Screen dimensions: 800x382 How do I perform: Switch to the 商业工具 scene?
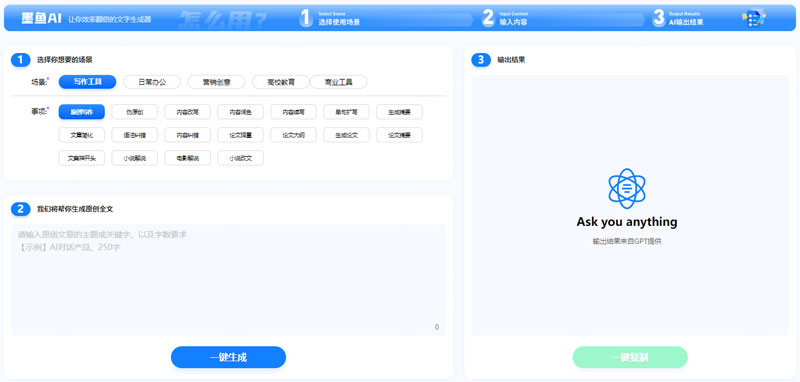click(x=338, y=82)
